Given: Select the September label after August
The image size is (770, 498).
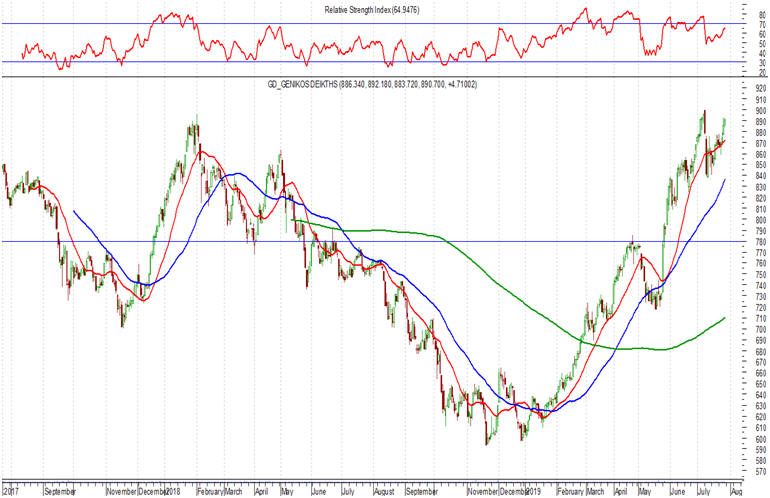Looking at the screenshot, I should [x=421, y=491].
